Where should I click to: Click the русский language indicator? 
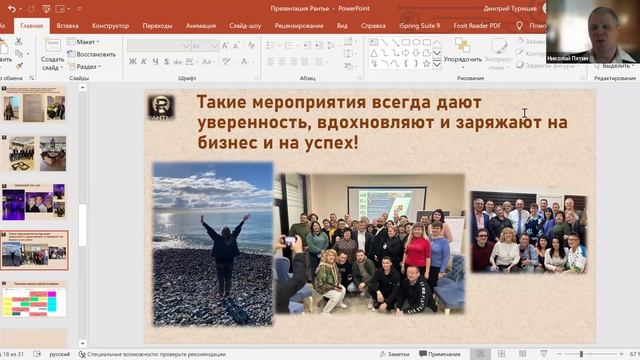coord(60,354)
